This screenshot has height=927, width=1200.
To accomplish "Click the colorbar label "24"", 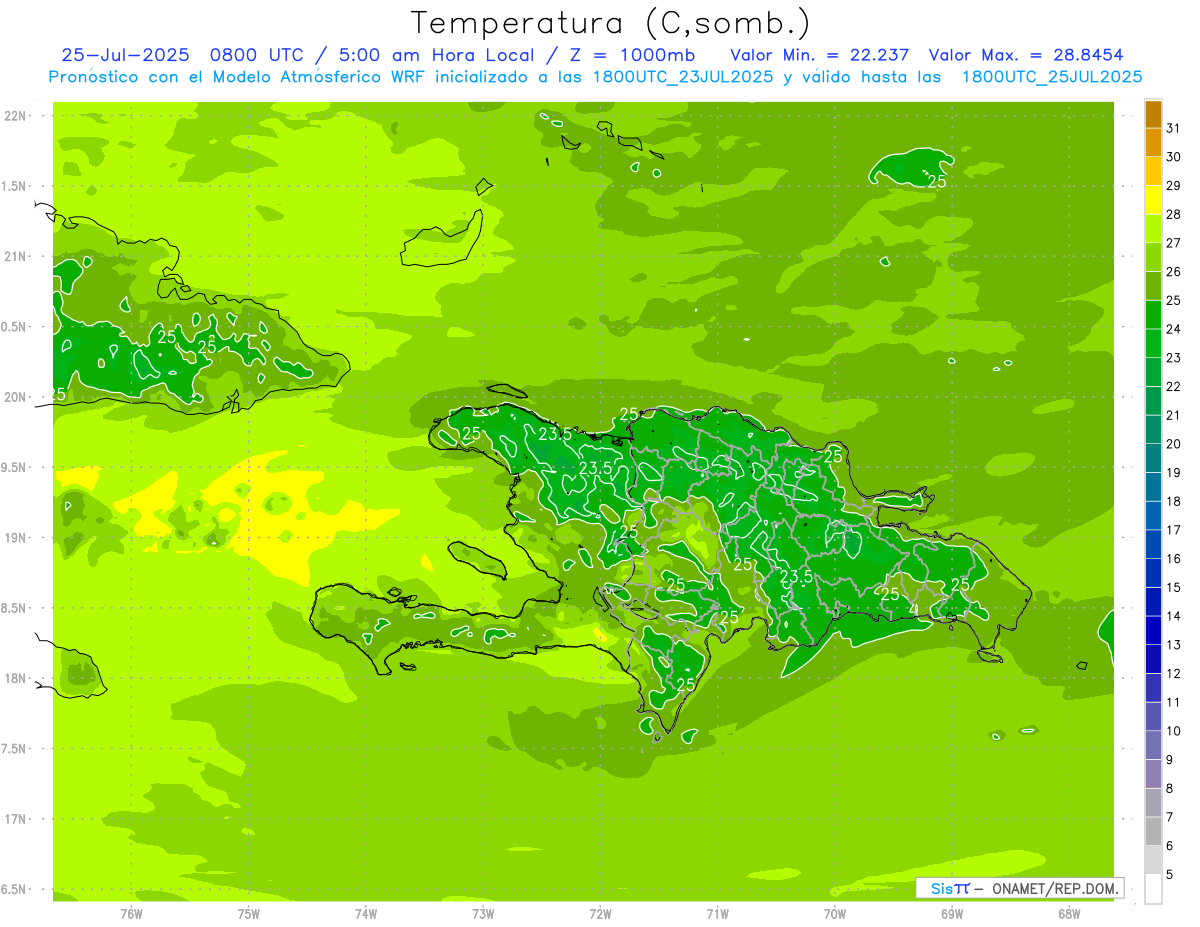I will [1173, 329].
